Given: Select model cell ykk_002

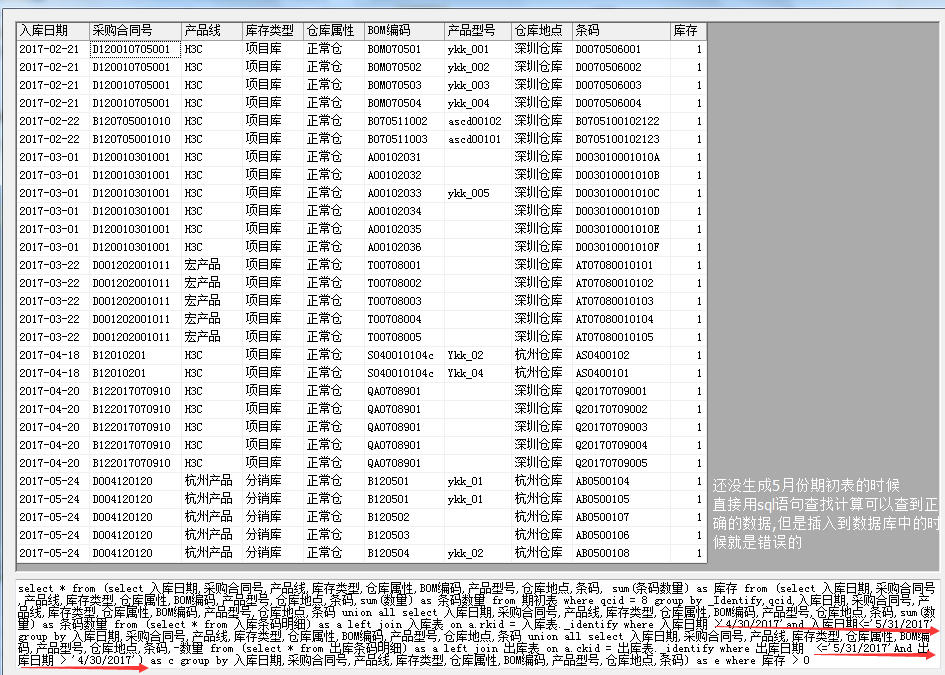Looking at the screenshot, I should 478,68.
